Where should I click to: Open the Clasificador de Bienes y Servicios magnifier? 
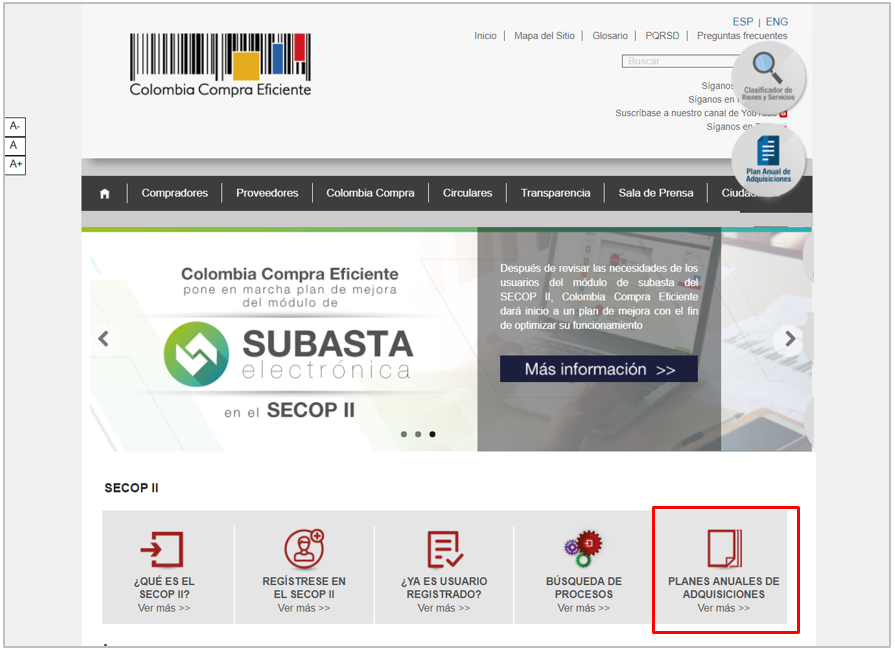click(768, 77)
